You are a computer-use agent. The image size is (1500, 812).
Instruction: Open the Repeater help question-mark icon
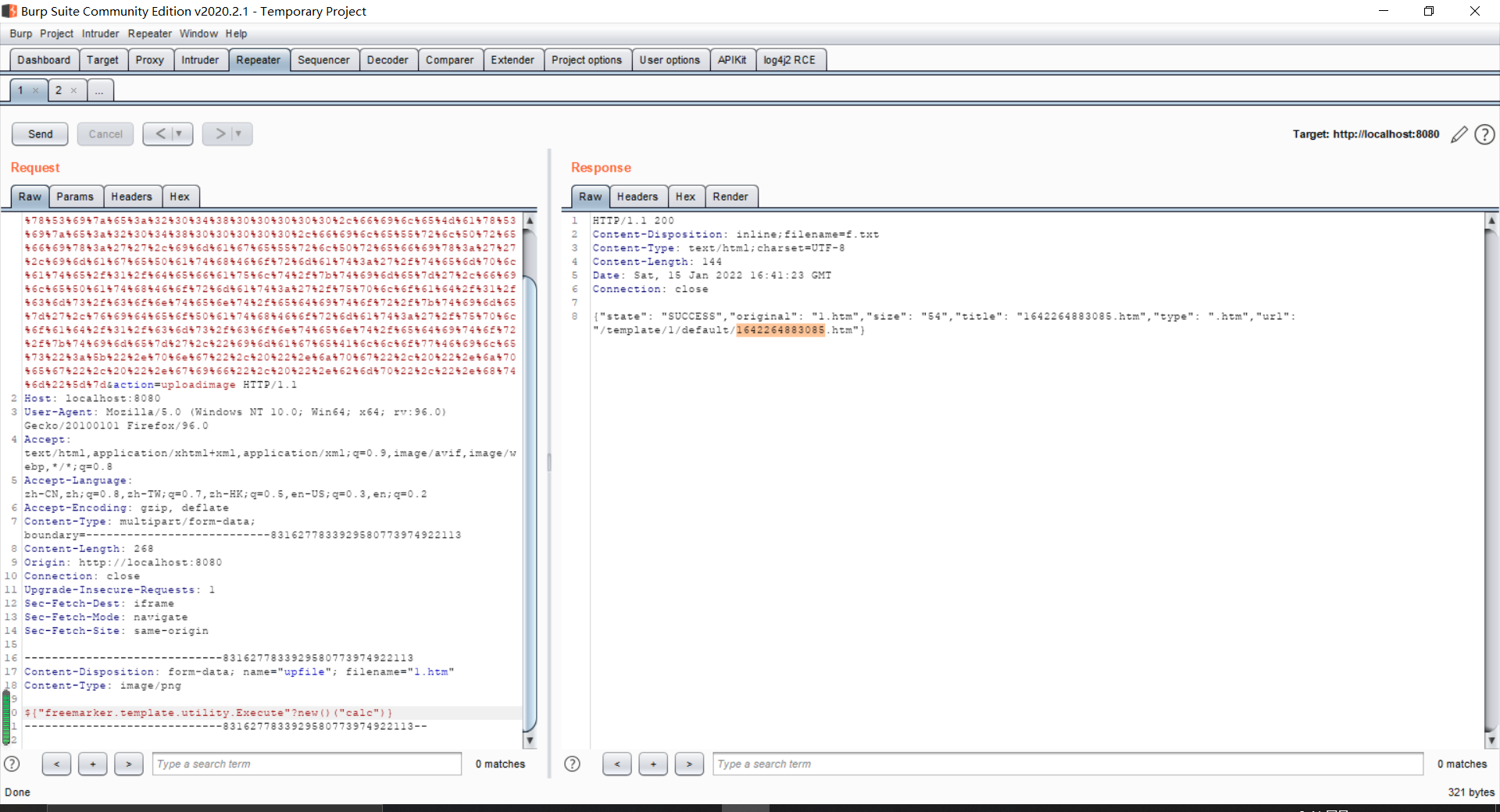tap(1484, 134)
